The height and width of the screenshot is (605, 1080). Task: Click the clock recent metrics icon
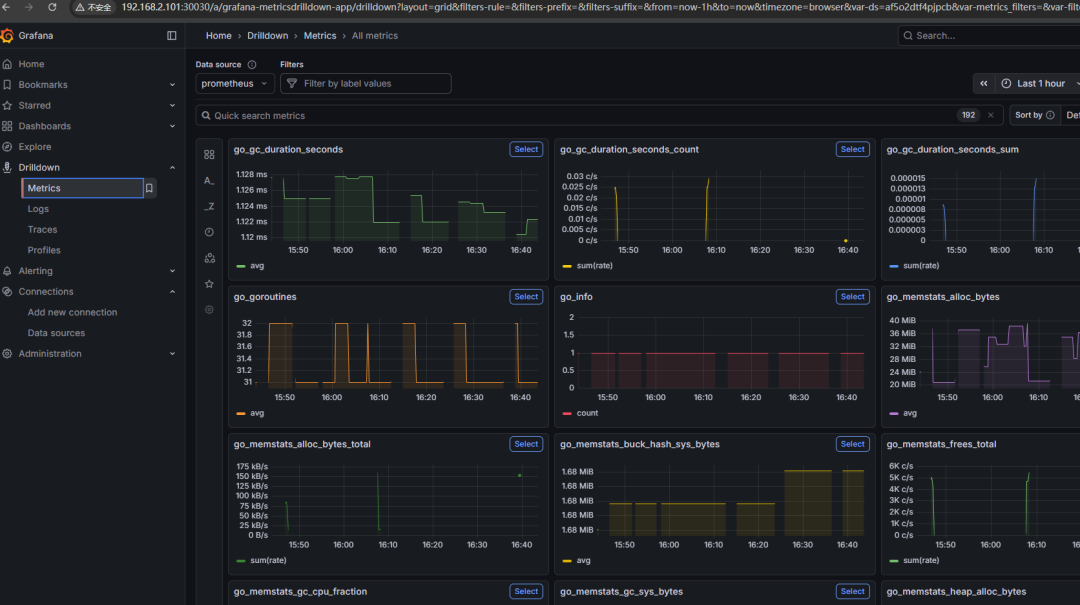click(x=209, y=232)
